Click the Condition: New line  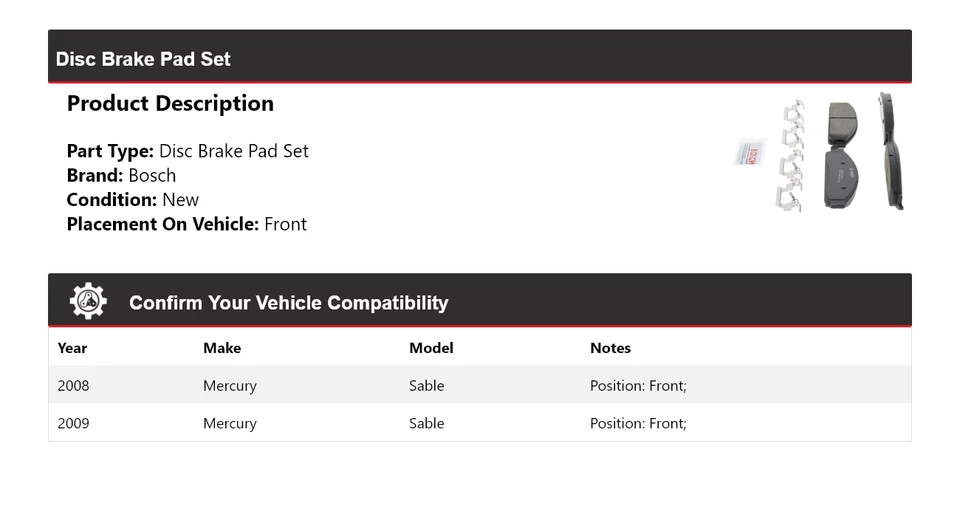pos(133,199)
